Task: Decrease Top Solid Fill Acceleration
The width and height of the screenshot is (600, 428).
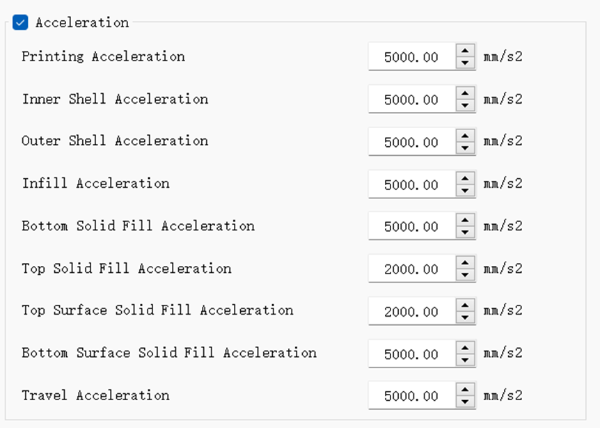Action: click(x=465, y=275)
